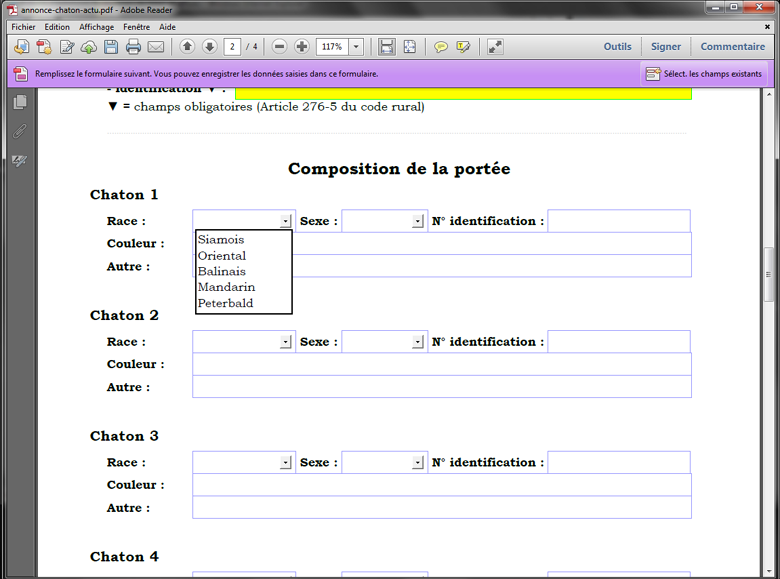780x579 pixels.
Task: Open the Aide menu
Action: coord(167,27)
